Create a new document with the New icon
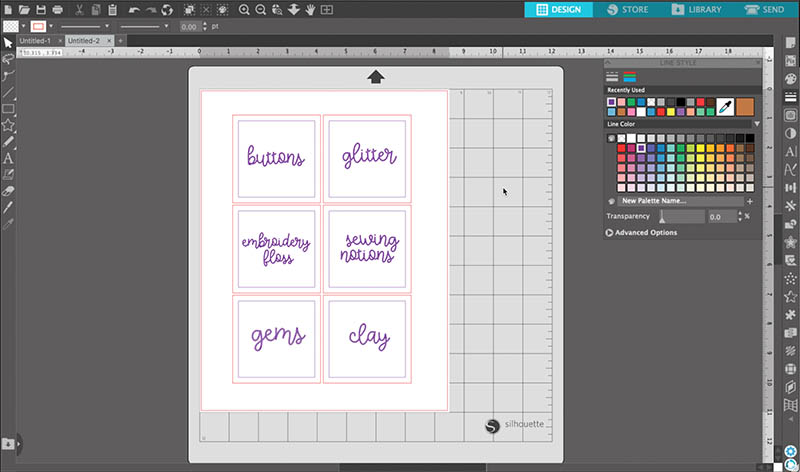 (x=8, y=10)
